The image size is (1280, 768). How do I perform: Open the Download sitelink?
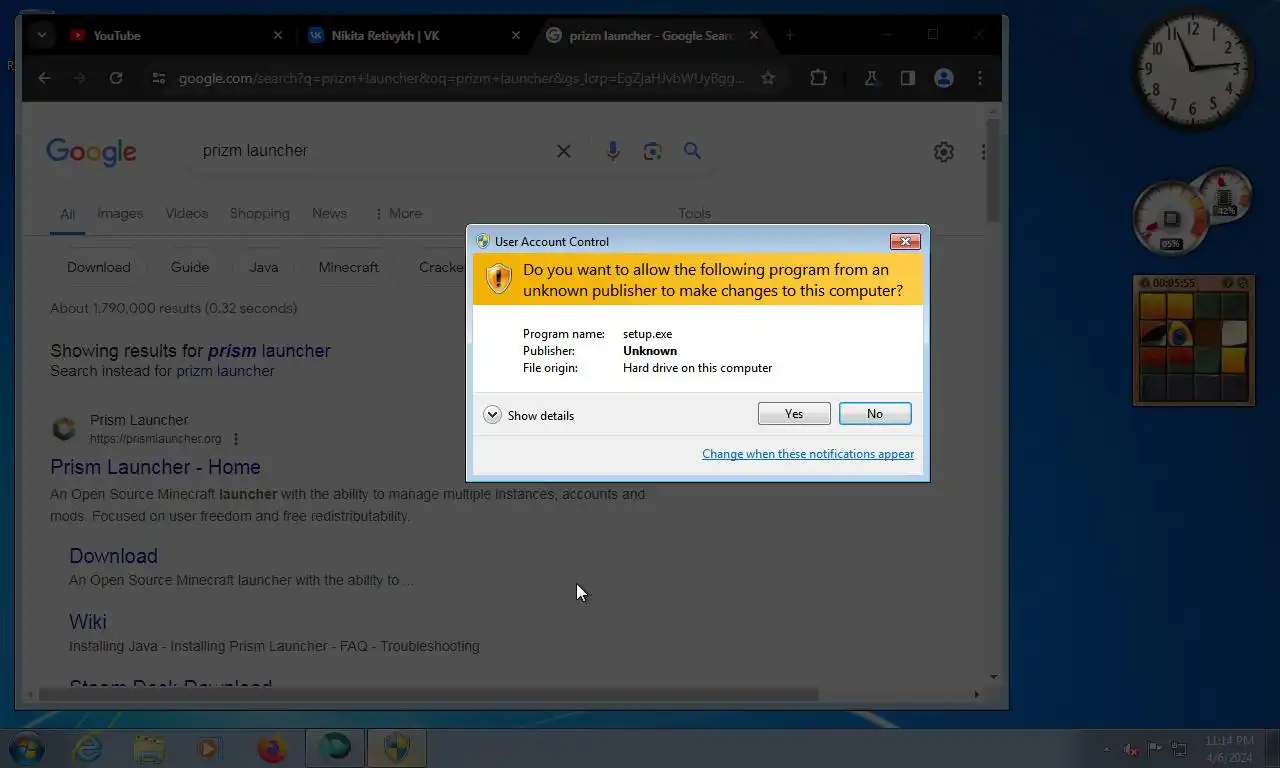[113, 556]
